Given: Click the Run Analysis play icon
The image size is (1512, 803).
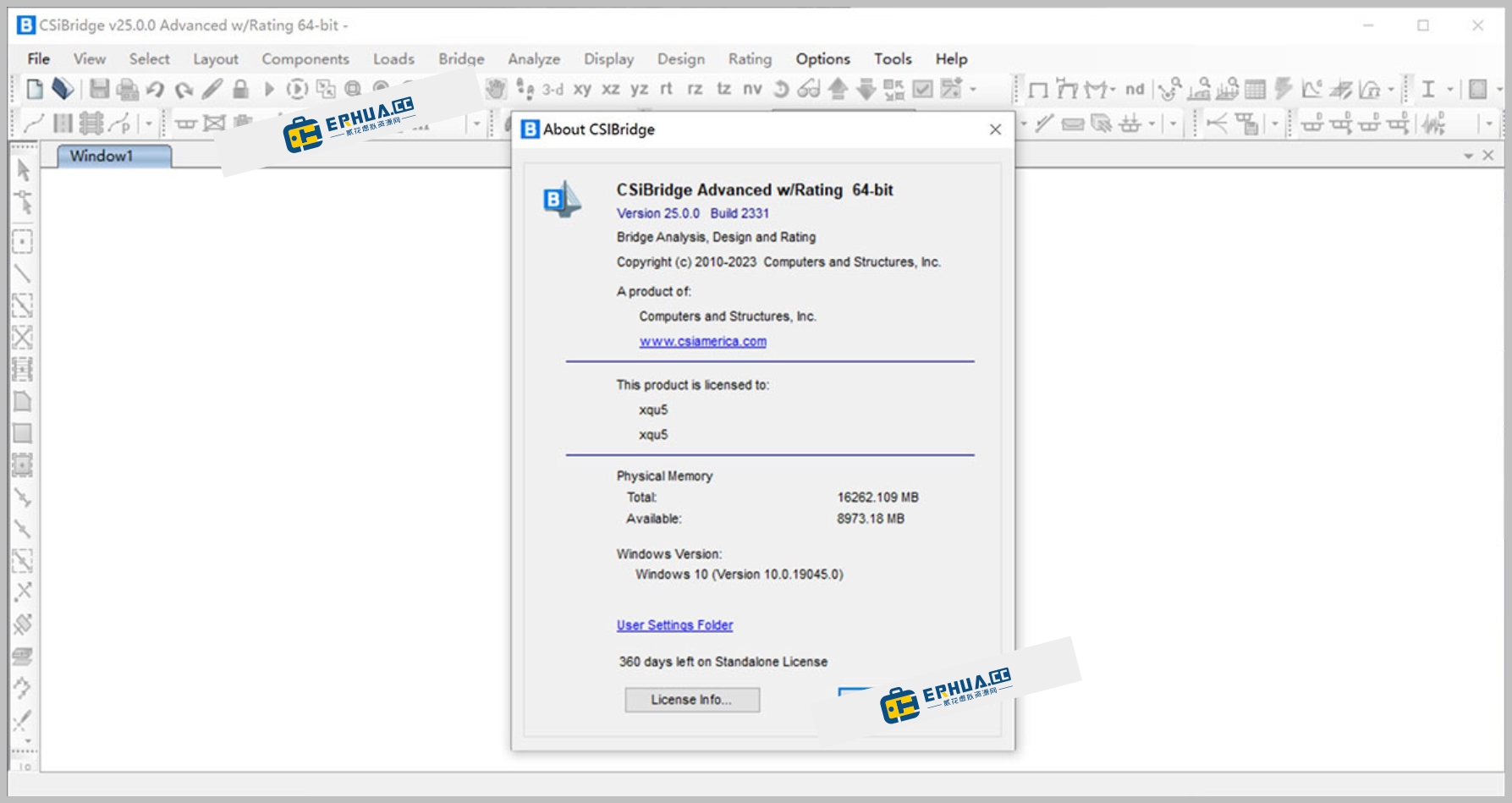Looking at the screenshot, I should (x=269, y=89).
